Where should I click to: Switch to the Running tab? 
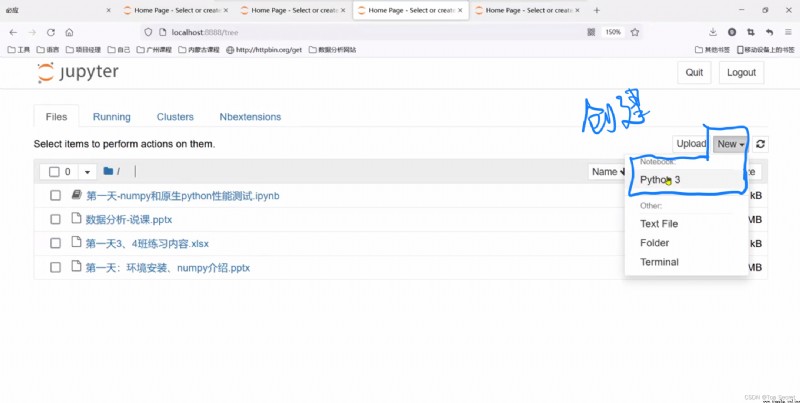pyautogui.click(x=112, y=117)
